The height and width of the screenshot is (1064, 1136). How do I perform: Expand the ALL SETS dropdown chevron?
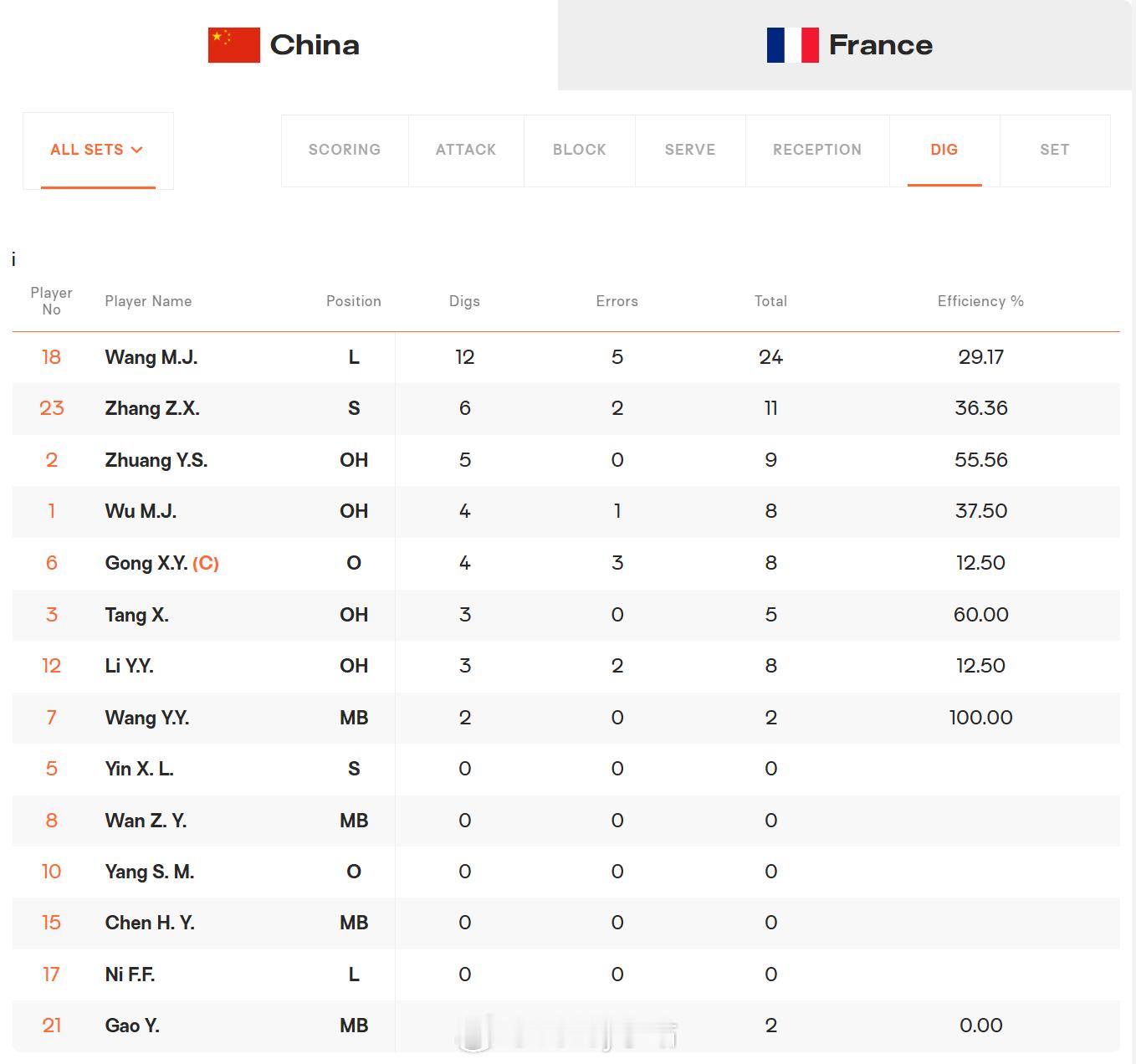pos(137,150)
